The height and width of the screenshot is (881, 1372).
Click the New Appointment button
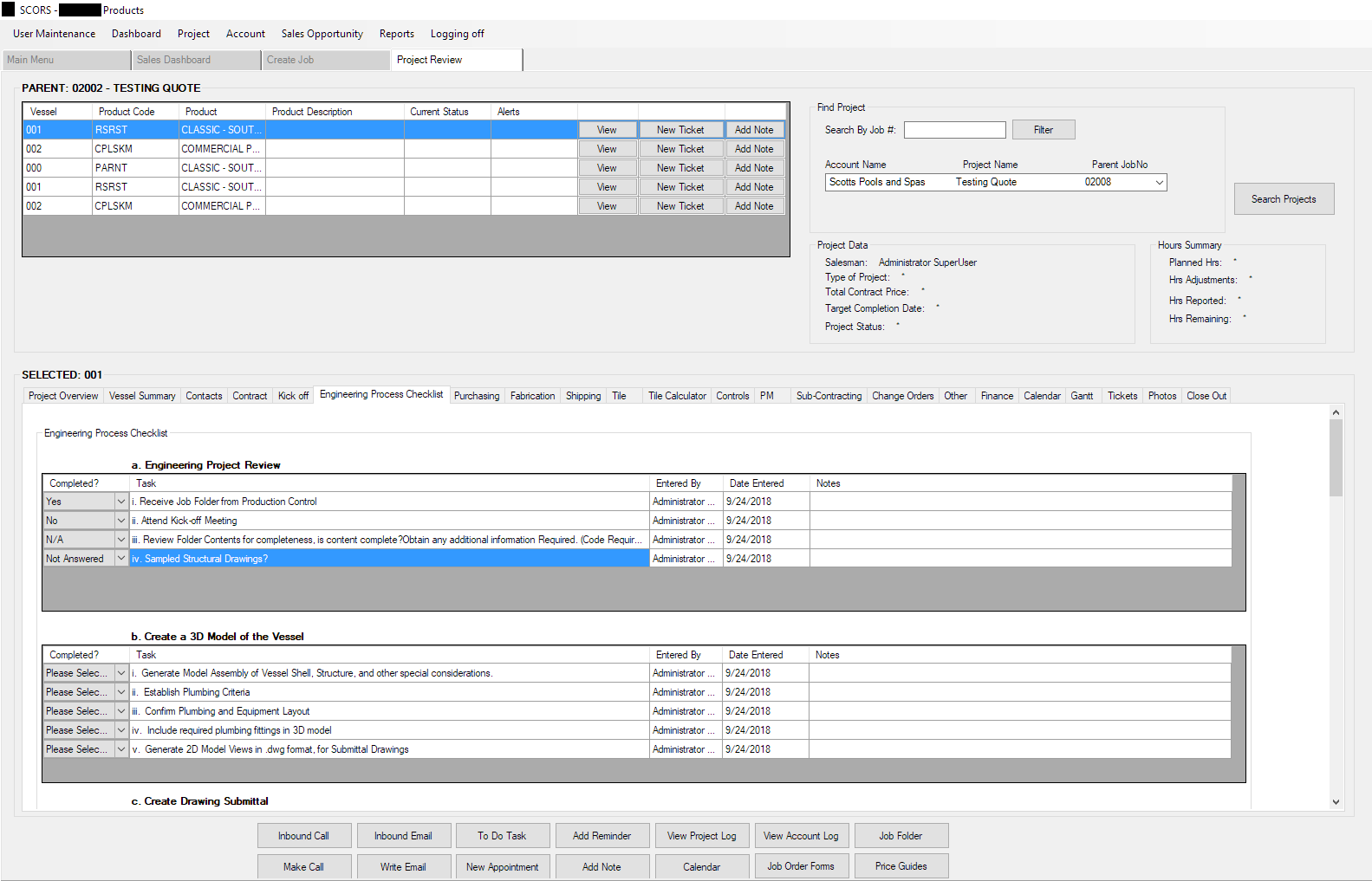pos(502,866)
